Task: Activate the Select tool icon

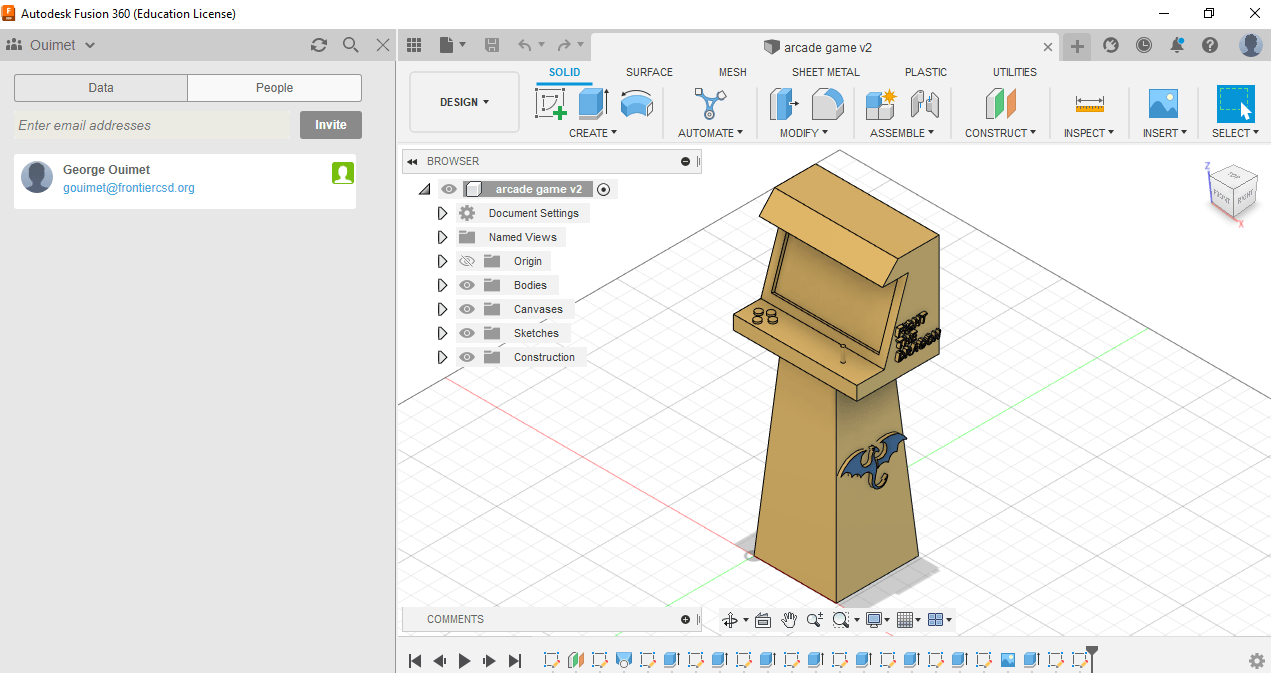Action: coord(1236,104)
